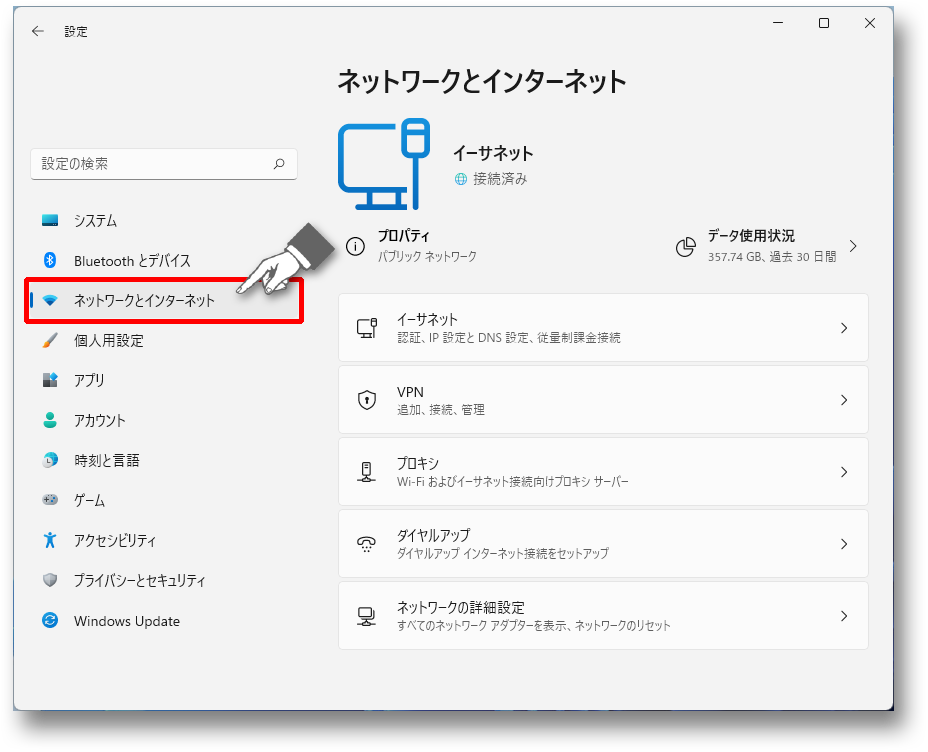Screen dimensions: 928x752
Task: Click the VPN shield lock icon
Action: [367, 400]
